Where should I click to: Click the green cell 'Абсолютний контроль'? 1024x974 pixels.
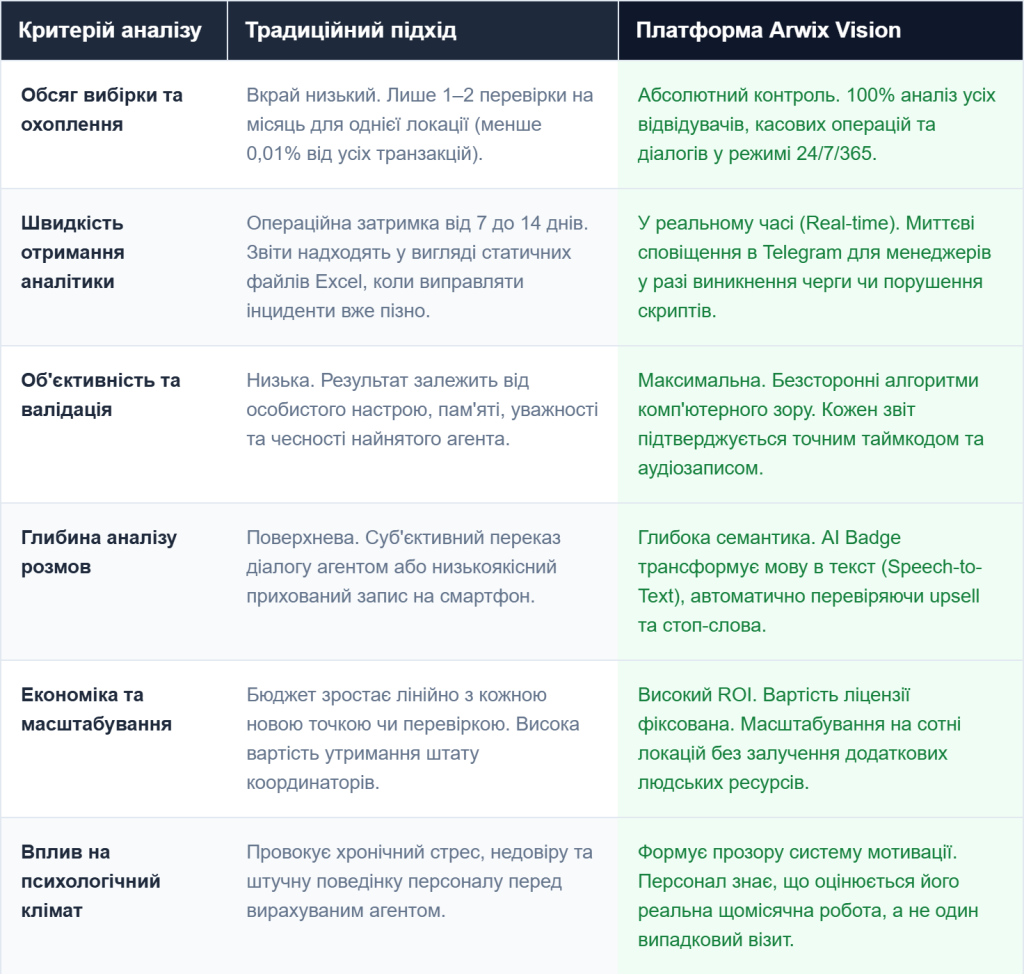coord(821,124)
